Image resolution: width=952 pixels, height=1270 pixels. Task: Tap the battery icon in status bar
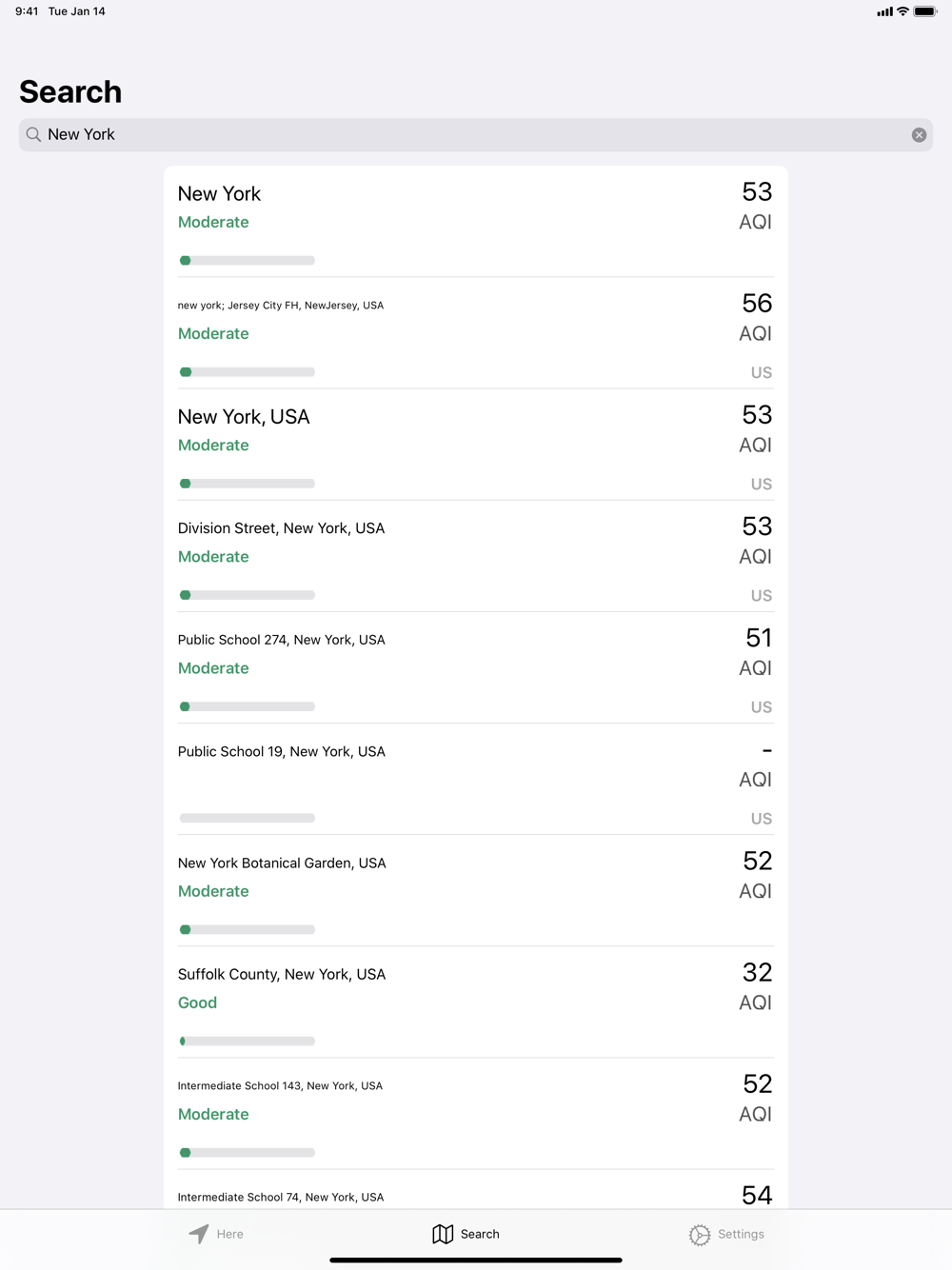point(924,11)
